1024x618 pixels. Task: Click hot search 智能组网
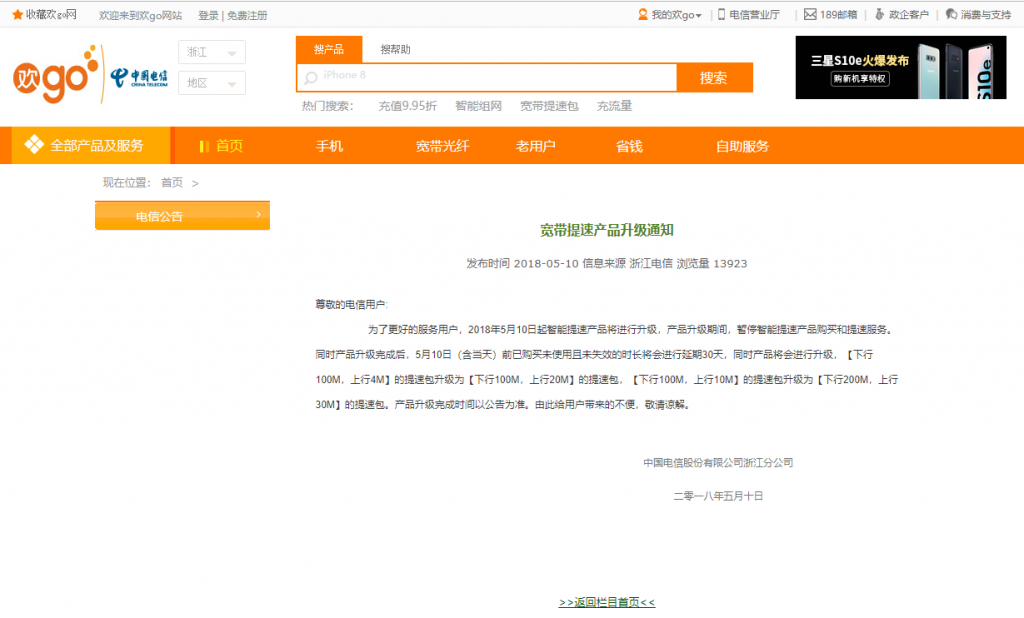(478, 106)
